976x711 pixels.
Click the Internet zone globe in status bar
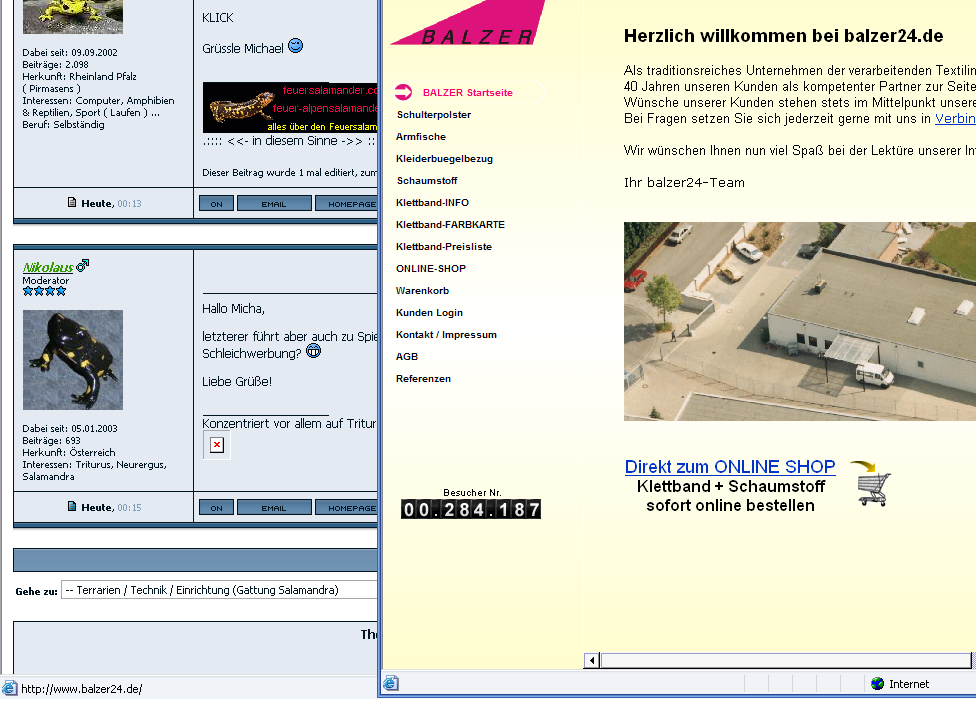click(878, 684)
